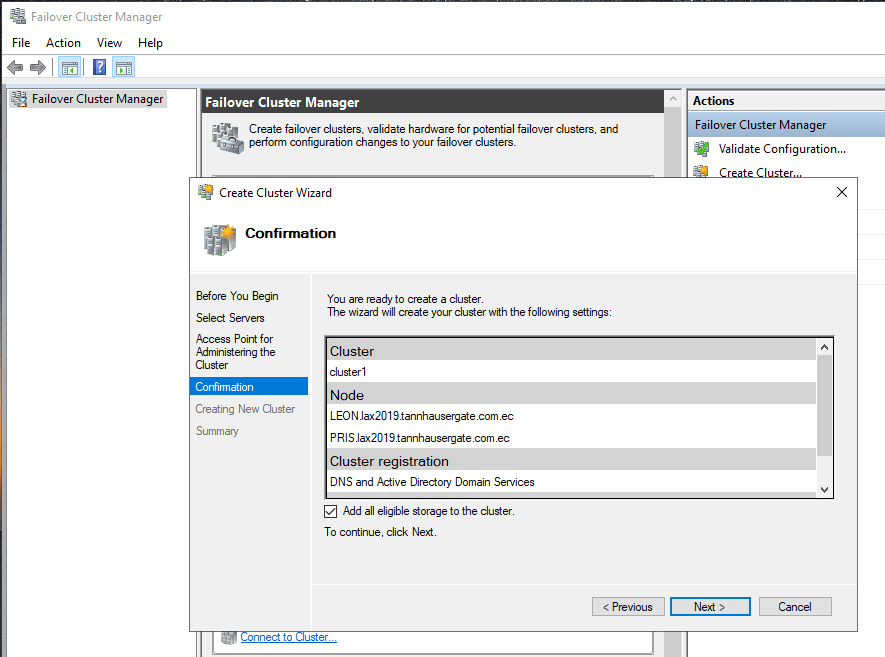This screenshot has height=657, width=885.
Task: Select the Failover Cluster Manager tree node
Action: point(97,99)
